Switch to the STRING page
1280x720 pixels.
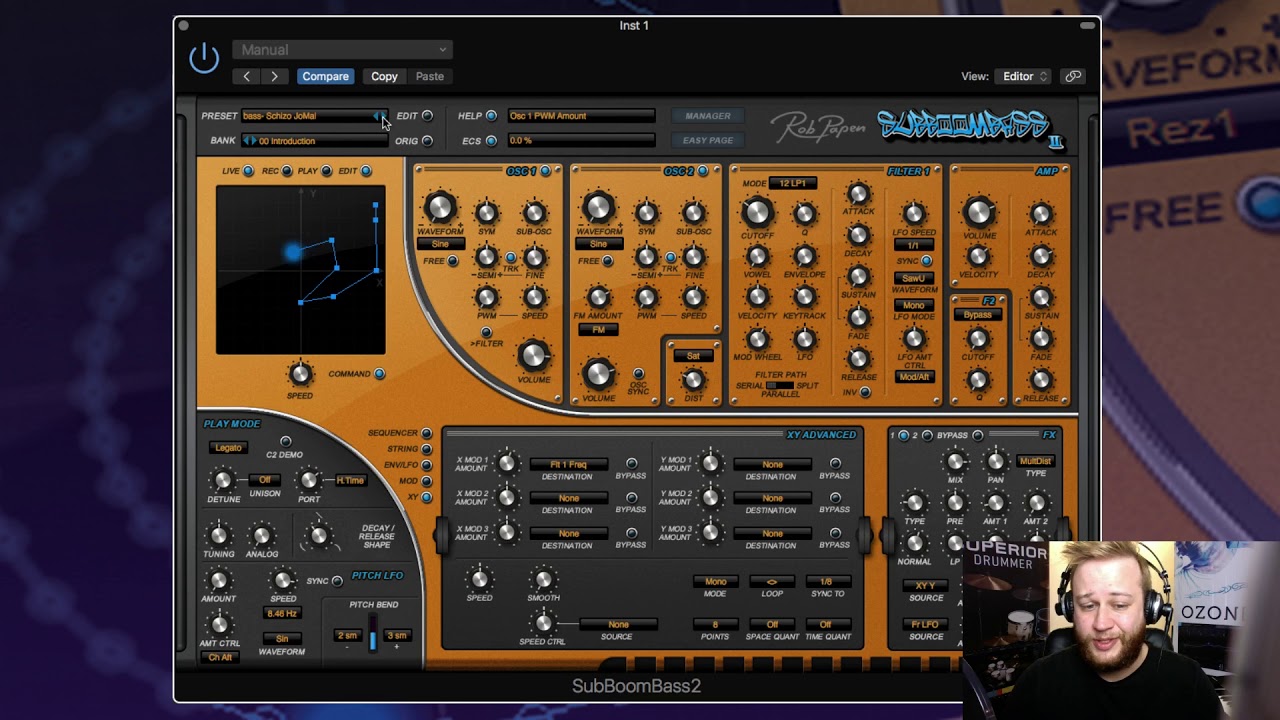pos(427,449)
